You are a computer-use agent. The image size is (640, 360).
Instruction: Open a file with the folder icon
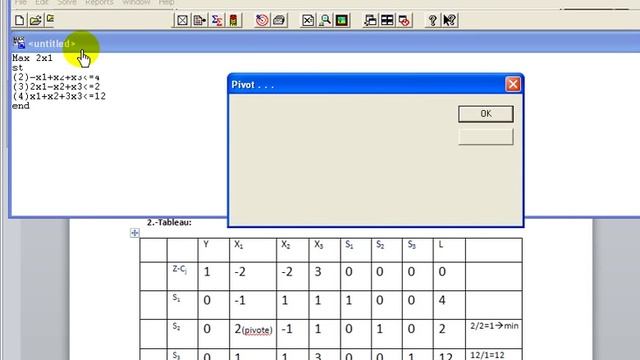pos(36,20)
